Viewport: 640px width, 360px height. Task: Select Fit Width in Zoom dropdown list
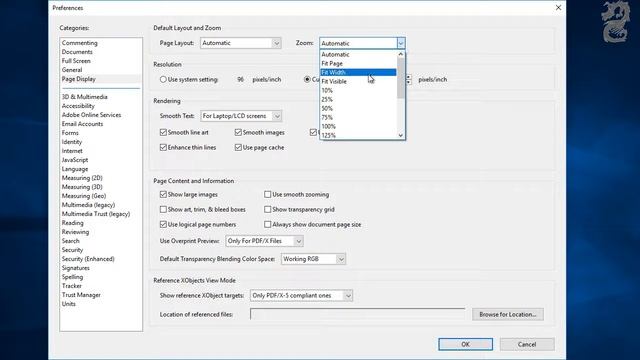358,72
